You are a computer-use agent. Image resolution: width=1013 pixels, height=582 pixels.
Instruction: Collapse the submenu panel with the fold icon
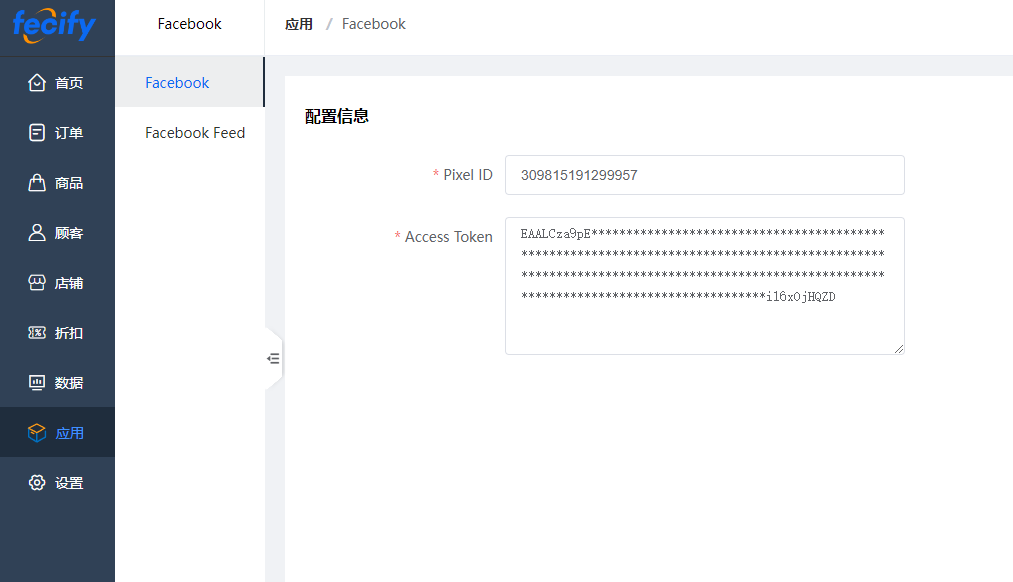click(x=273, y=359)
